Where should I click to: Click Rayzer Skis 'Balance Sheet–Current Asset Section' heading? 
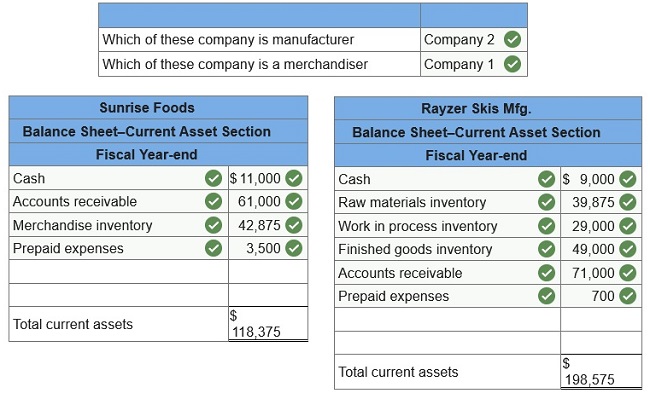tap(476, 132)
